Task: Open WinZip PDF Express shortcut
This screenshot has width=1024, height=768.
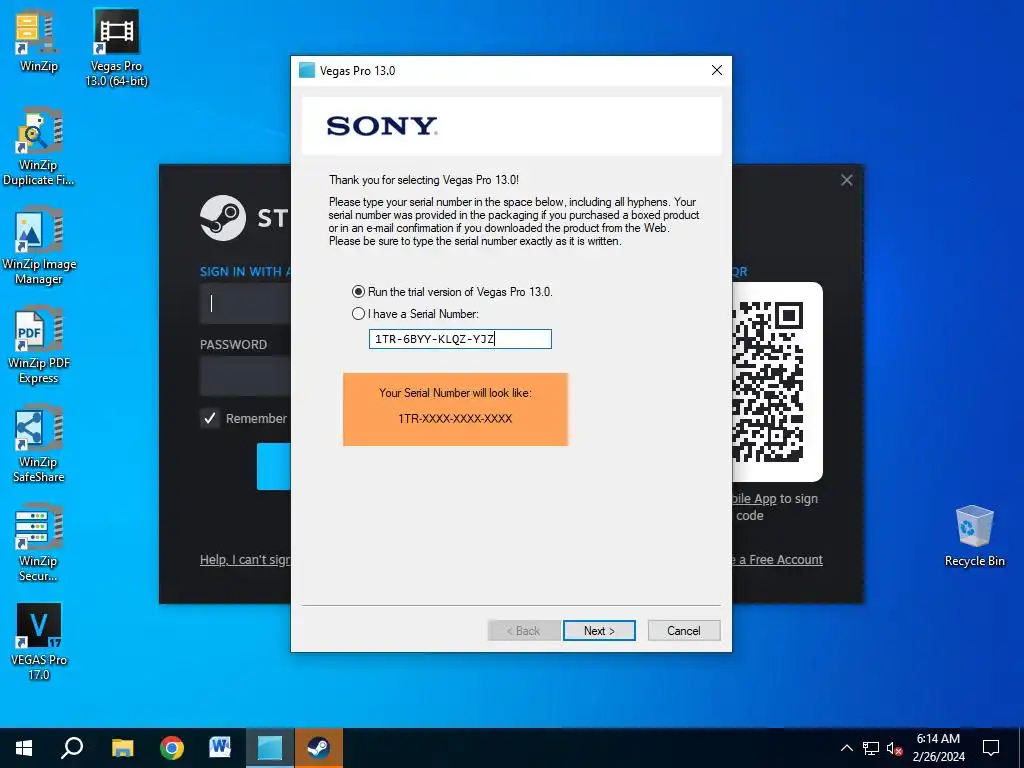Action: click(39, 345)
